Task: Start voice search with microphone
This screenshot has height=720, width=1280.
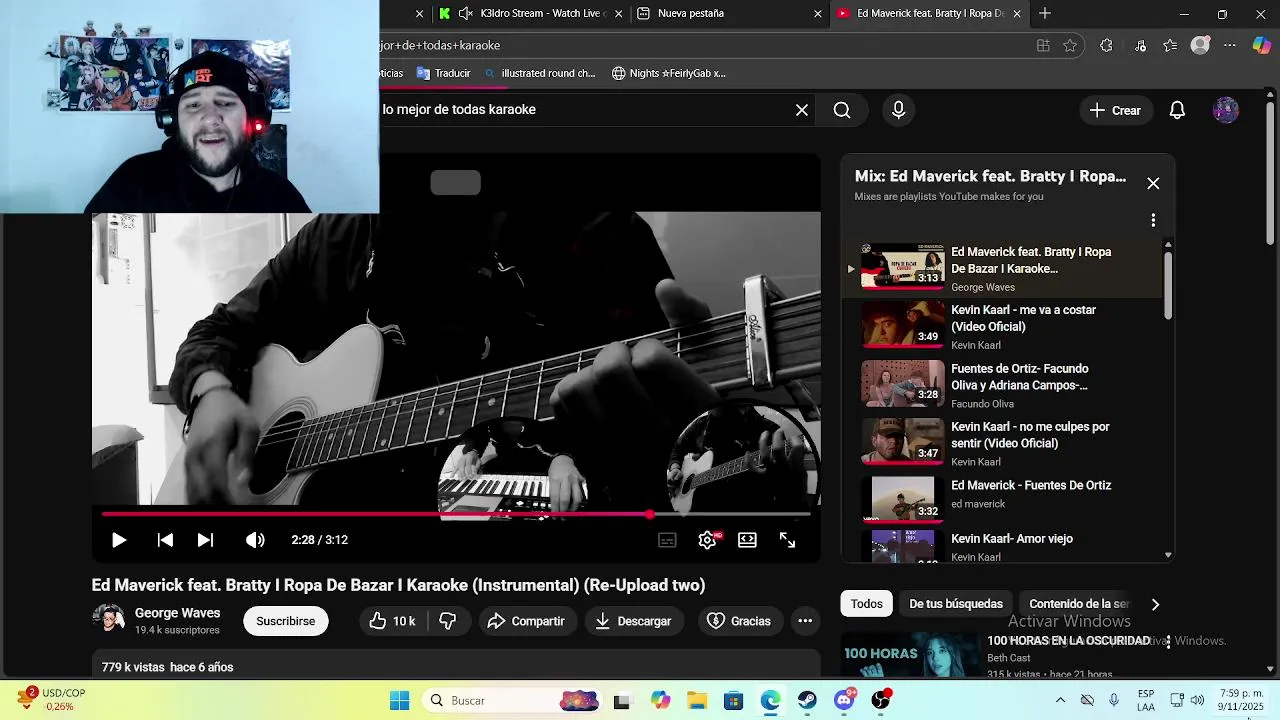Action: click(x=898, y=110)
